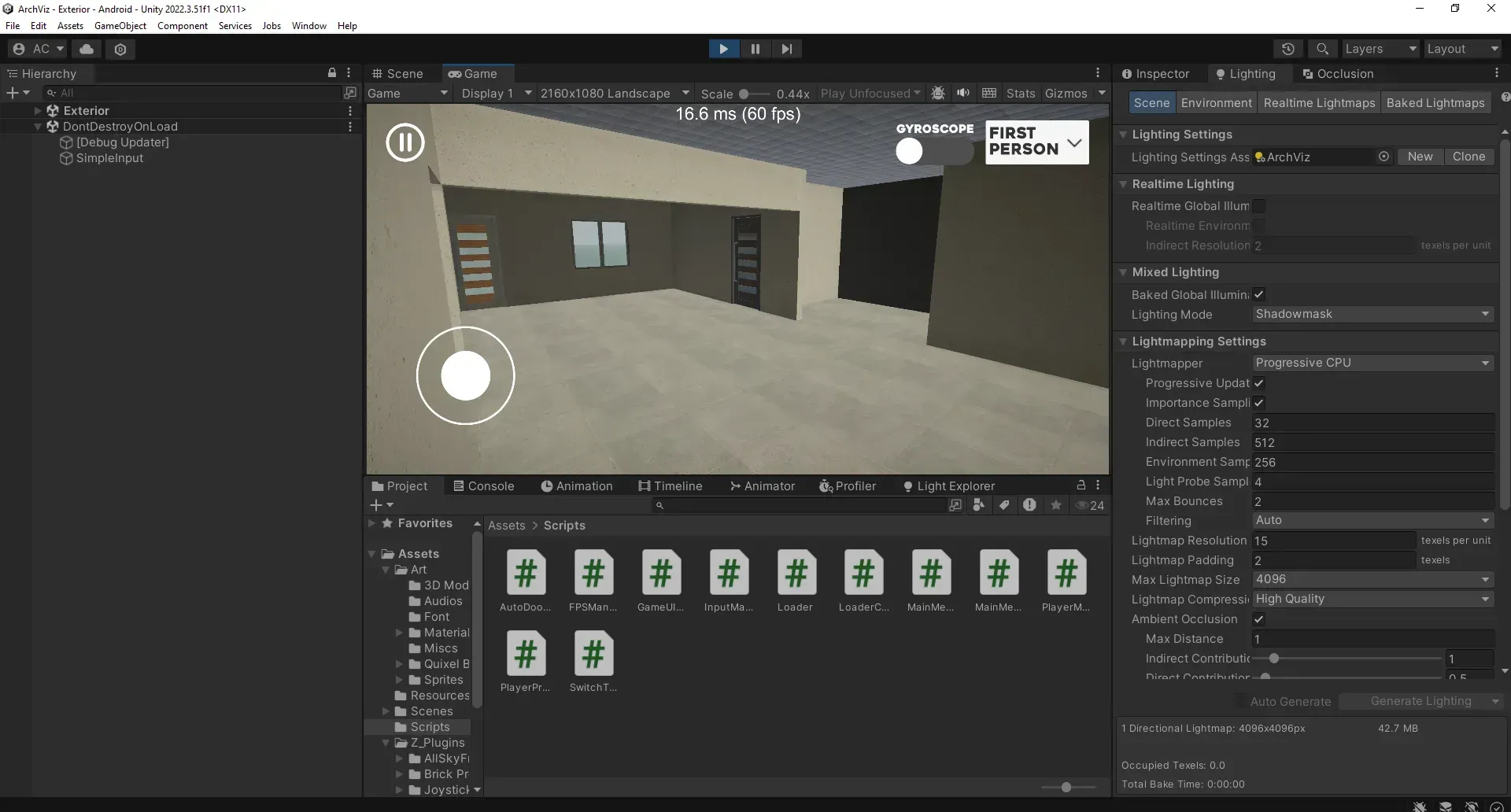The width and height of the screenshot is (1511, 812).
Task: Open the Lightmapper Progressive CPU dropdown
Action: click(1372, 363)
